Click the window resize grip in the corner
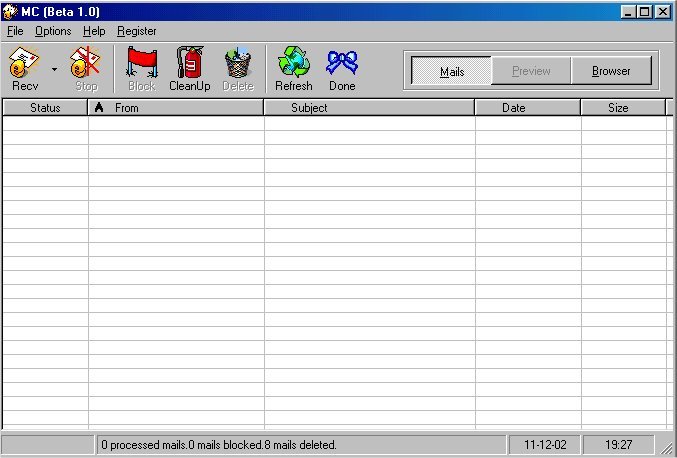 click(x=668, y=448)
